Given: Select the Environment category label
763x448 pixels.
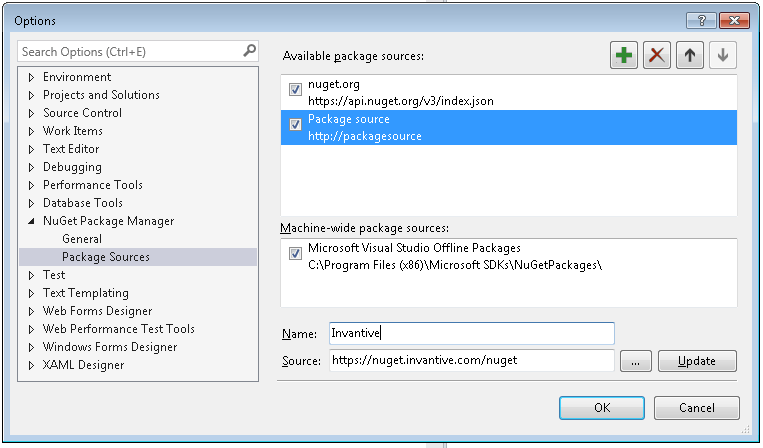Looking at the screenshot, I should click(x=77, y=77).
